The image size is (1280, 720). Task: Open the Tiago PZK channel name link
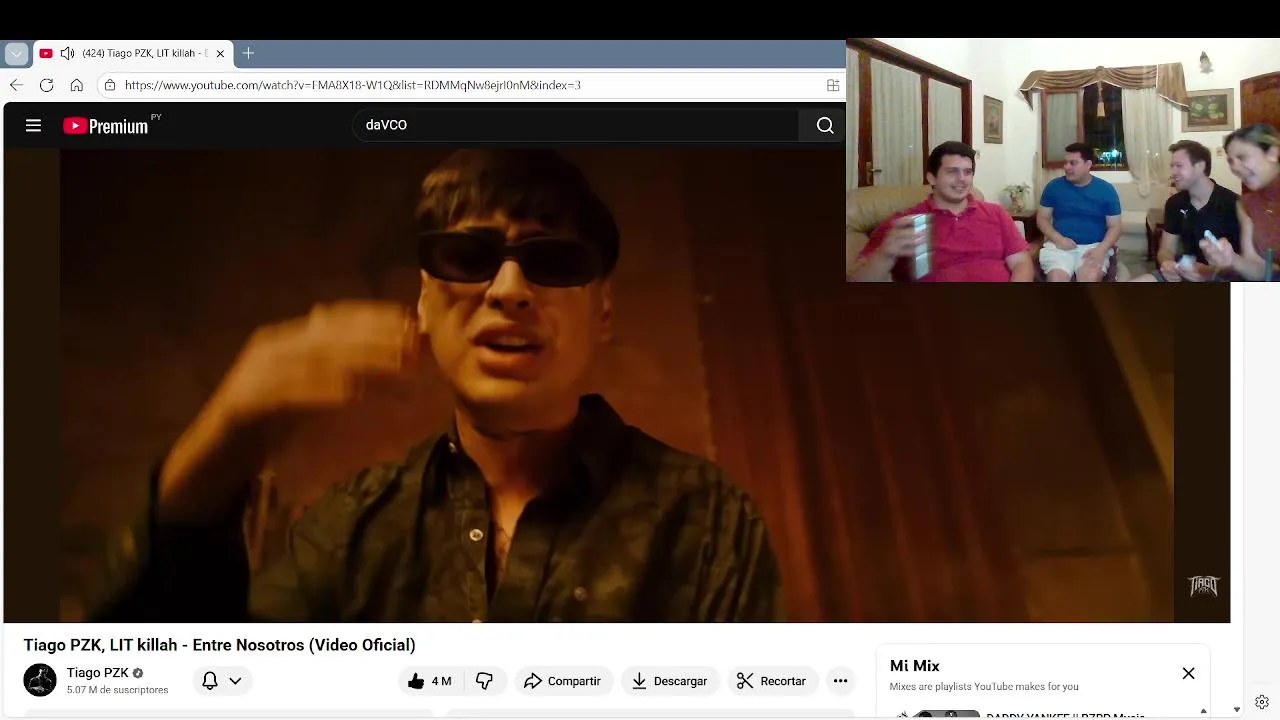(98, 673)
